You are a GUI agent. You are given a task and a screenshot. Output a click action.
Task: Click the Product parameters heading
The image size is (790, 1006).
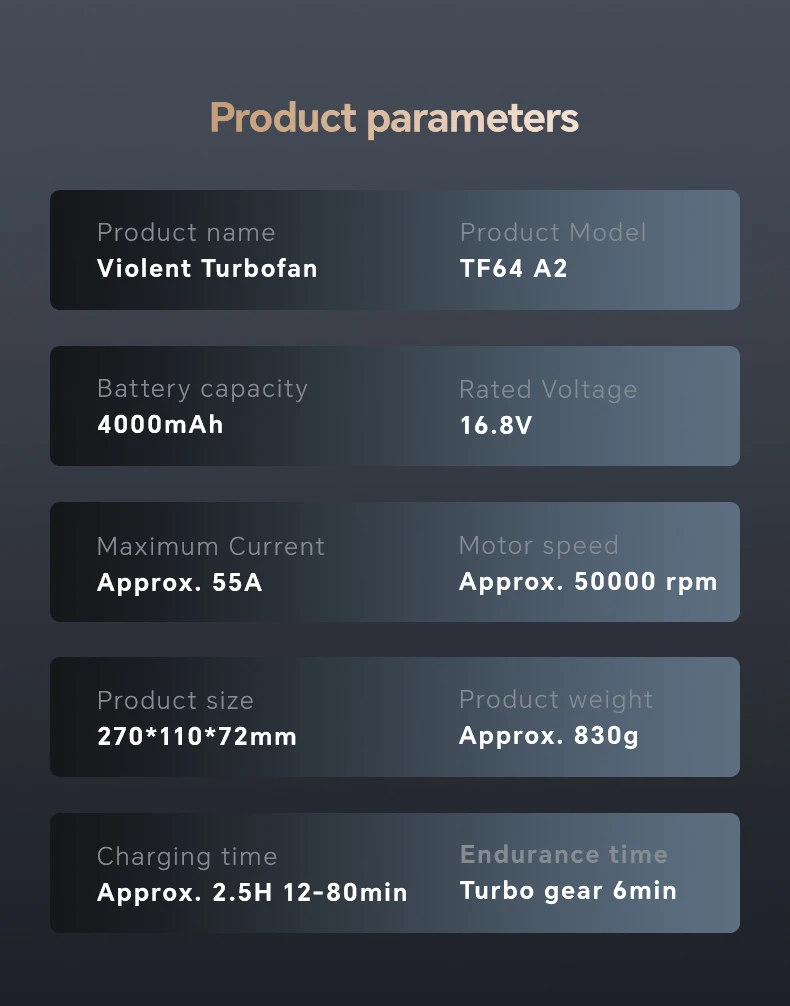pos(394,118)
